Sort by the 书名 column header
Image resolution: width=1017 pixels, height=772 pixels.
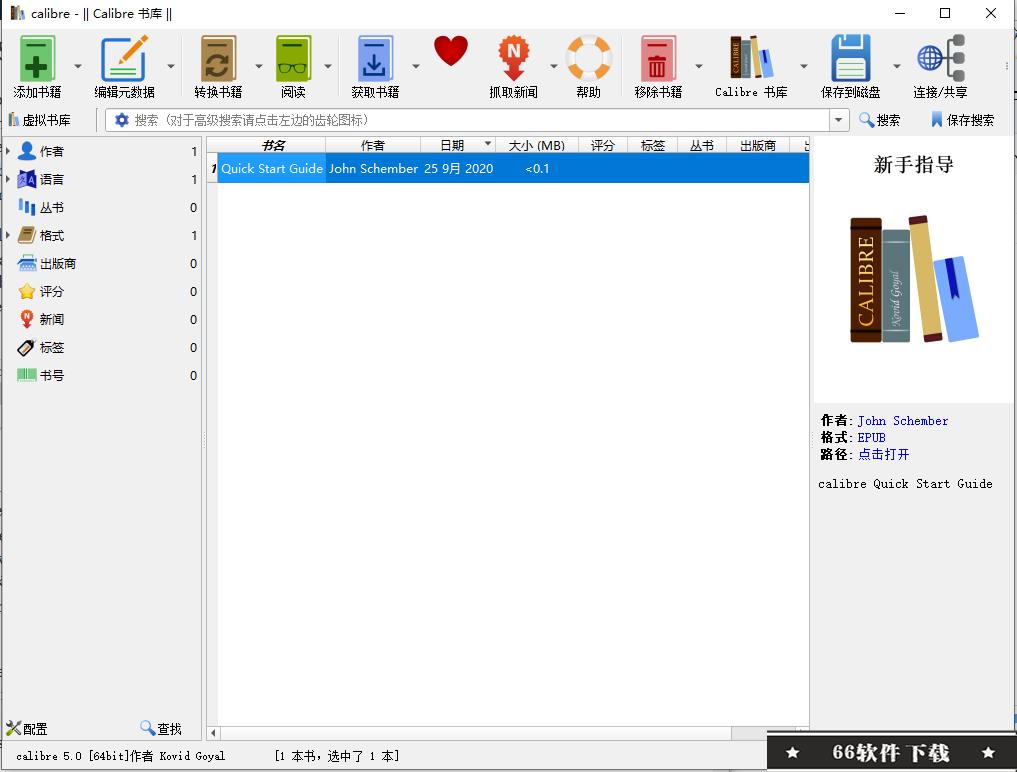tap(272, 145)
